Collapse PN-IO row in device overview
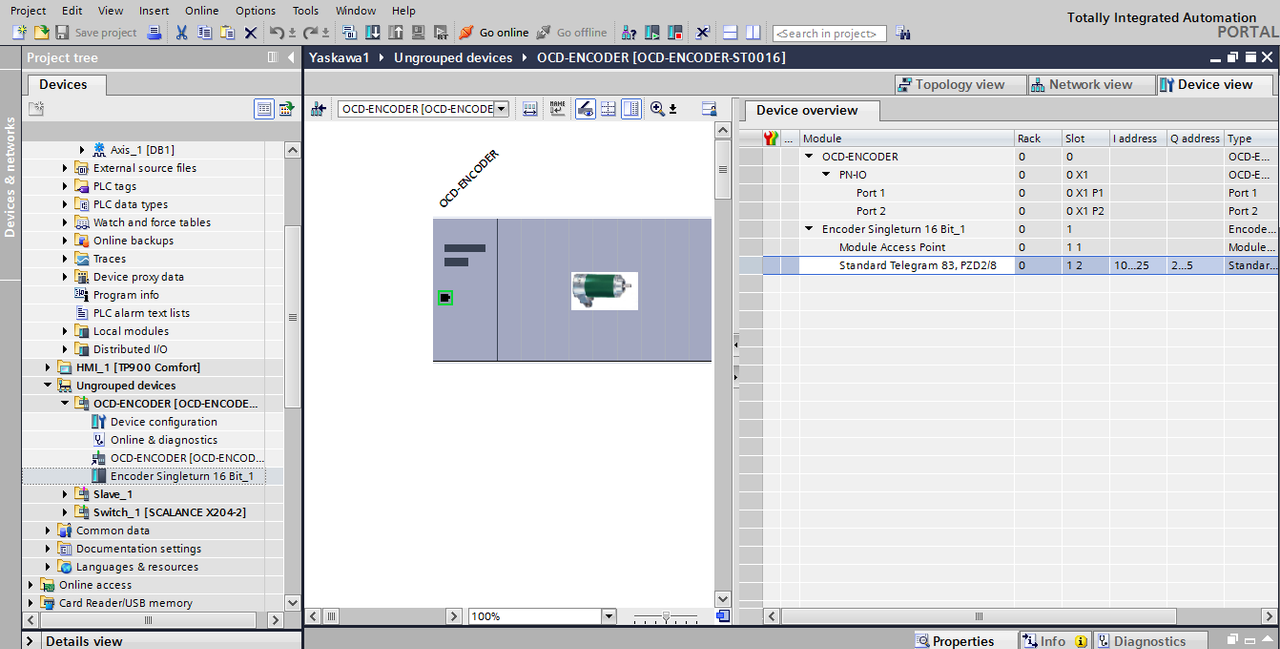This screenshot has height=649, width=1280. (x=827, y=175)
